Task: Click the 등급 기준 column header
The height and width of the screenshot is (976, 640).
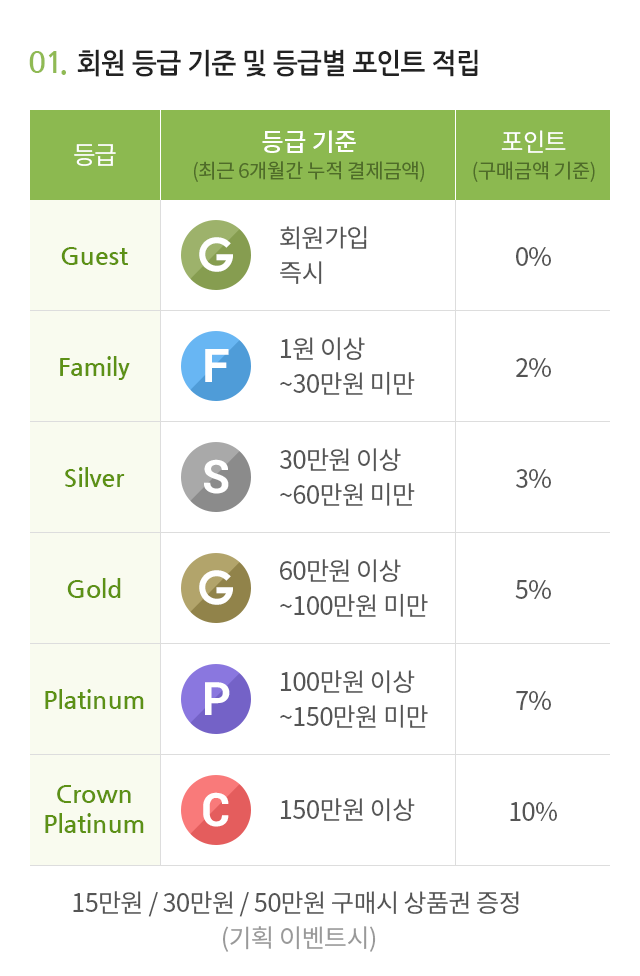Action: 308,155
